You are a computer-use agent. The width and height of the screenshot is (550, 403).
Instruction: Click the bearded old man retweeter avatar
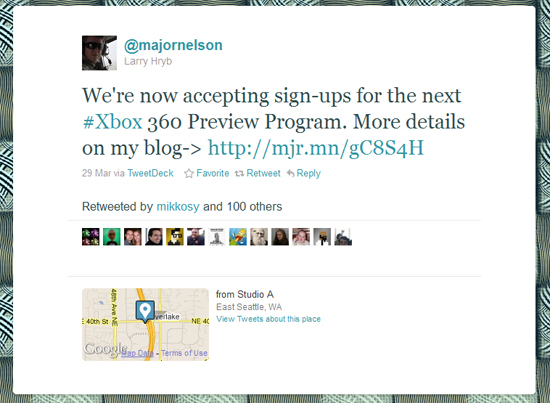(259, 236)
